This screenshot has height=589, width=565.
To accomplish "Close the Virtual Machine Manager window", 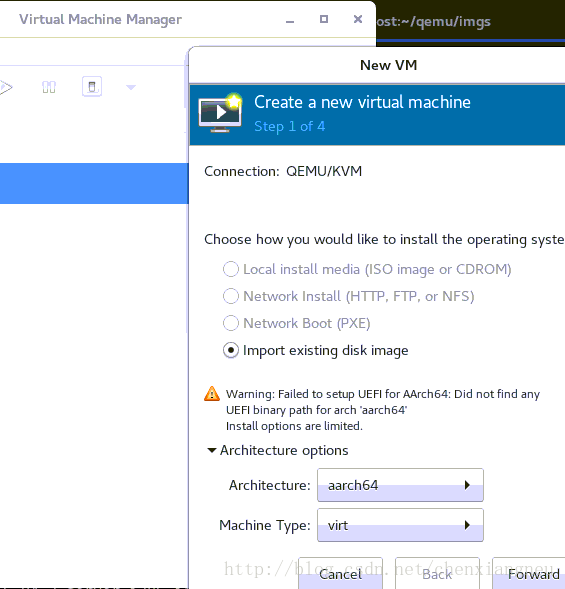I will (358, 19).
